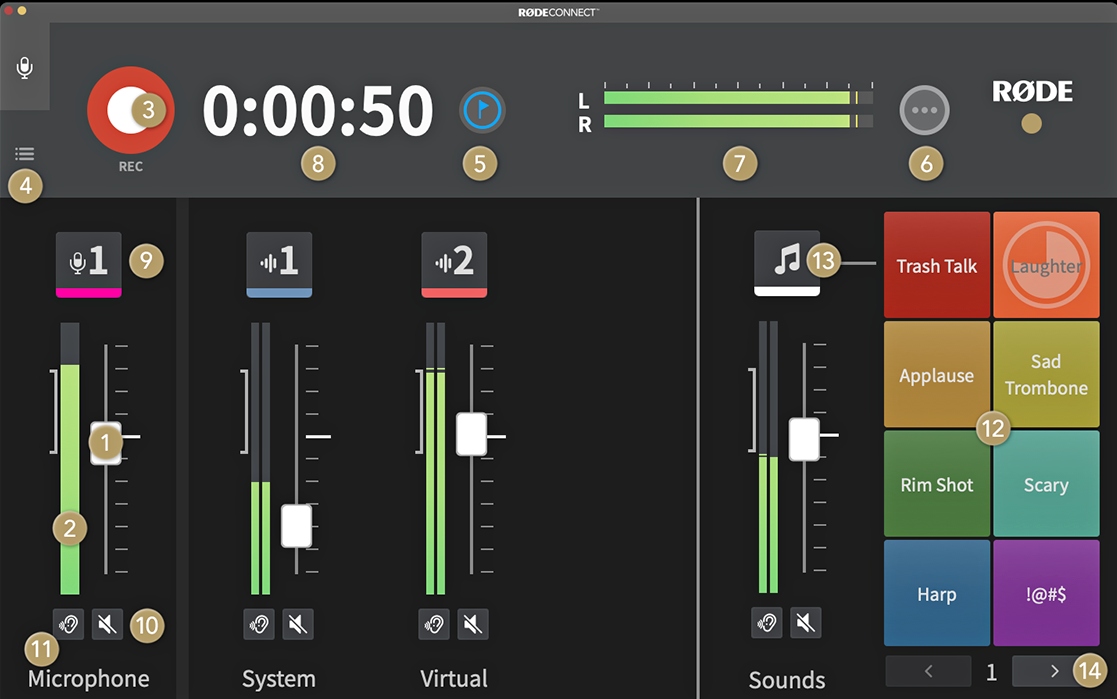Trigger the purple !@#$ censor pad
This screenshot has width=1117, height=699.
1046,594
